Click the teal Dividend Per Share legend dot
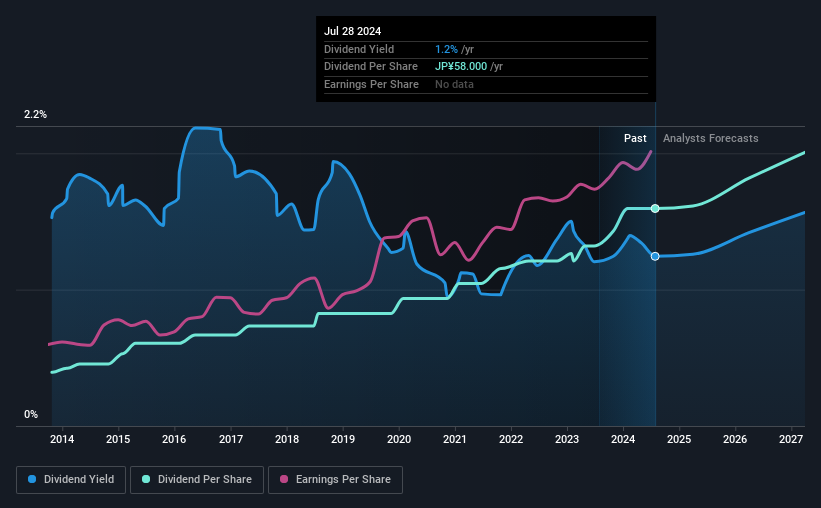This screenshot has width=821, height=508. coord(146,479)
